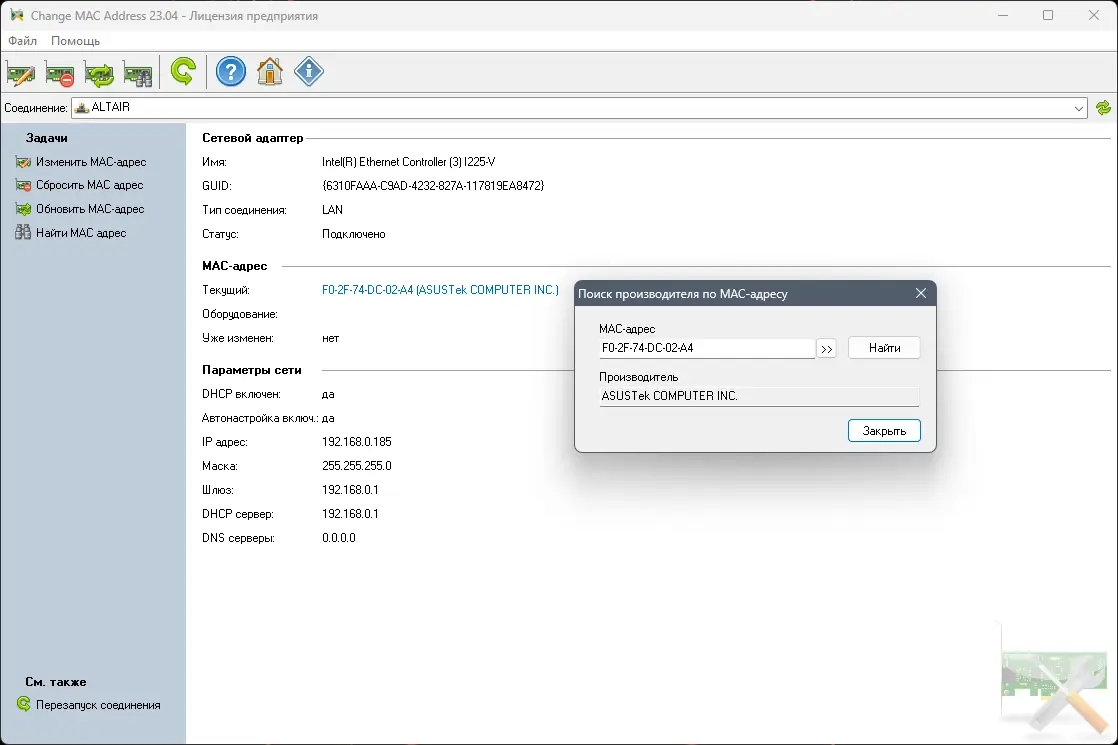Open the Помощь menu
This screenshot has width=1118, height=745.
pyautogui.click(x=76, y=41)
